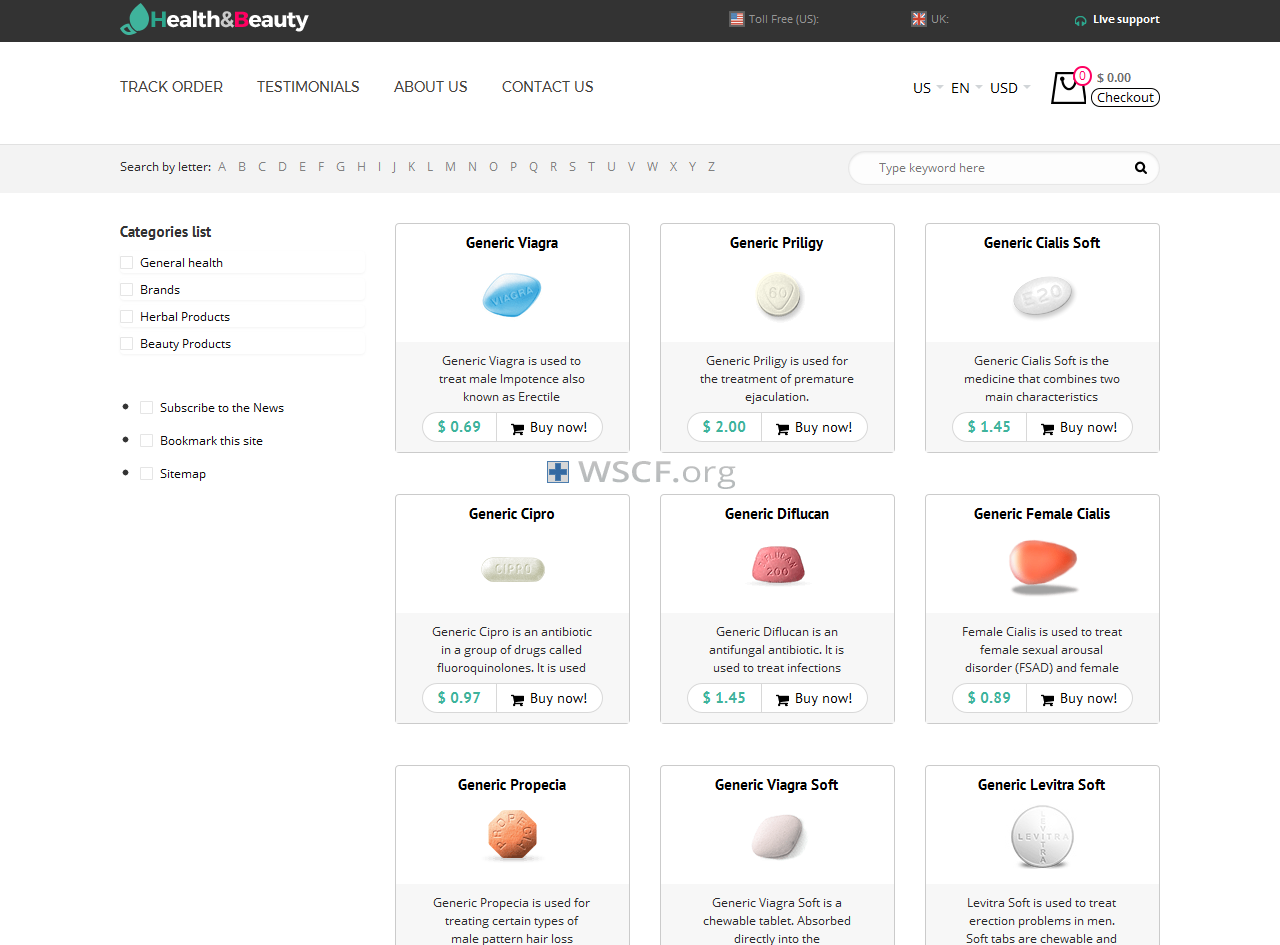Click Buy now for Generic Priligy
1280x945 pixels.
click(814, 427)
